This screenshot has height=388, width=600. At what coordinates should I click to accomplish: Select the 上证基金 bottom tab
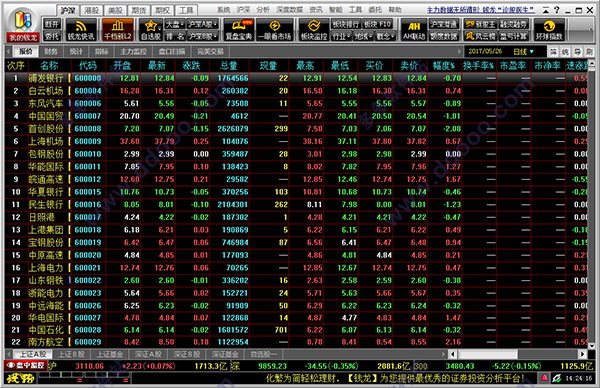(109, 354)
